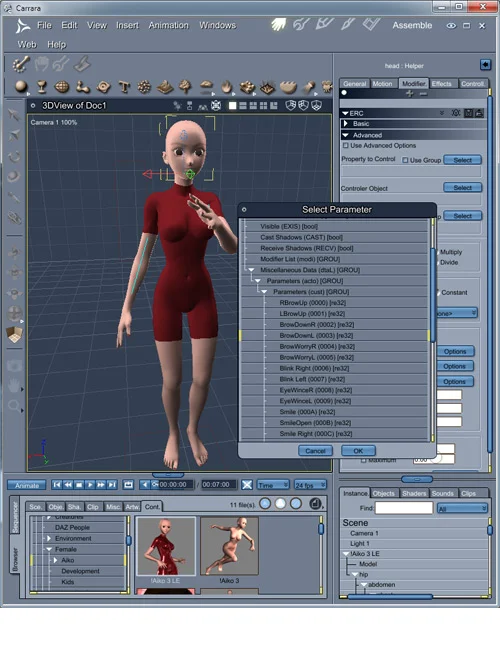
Task: Click Cancel in Select Parameter dialog
Action: pyautogui.click(x=316, y=451)
